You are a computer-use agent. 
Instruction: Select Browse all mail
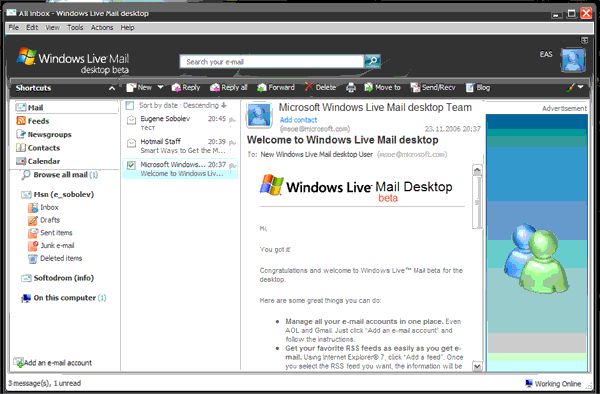[60, 175]
